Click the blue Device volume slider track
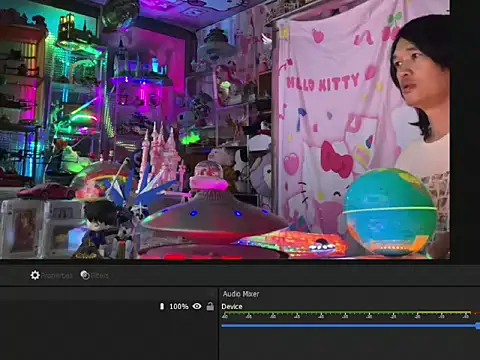The height and width of the screenshot is (360, 480). tap(348, 325)
